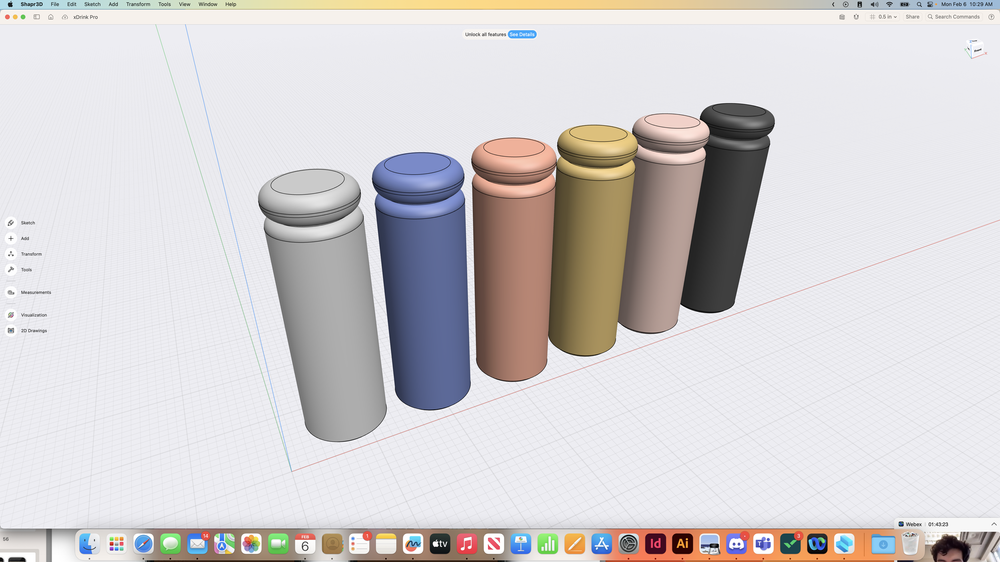Open the Sketch menu in the menu bar
1000x562 pixels.
point(92,4)
